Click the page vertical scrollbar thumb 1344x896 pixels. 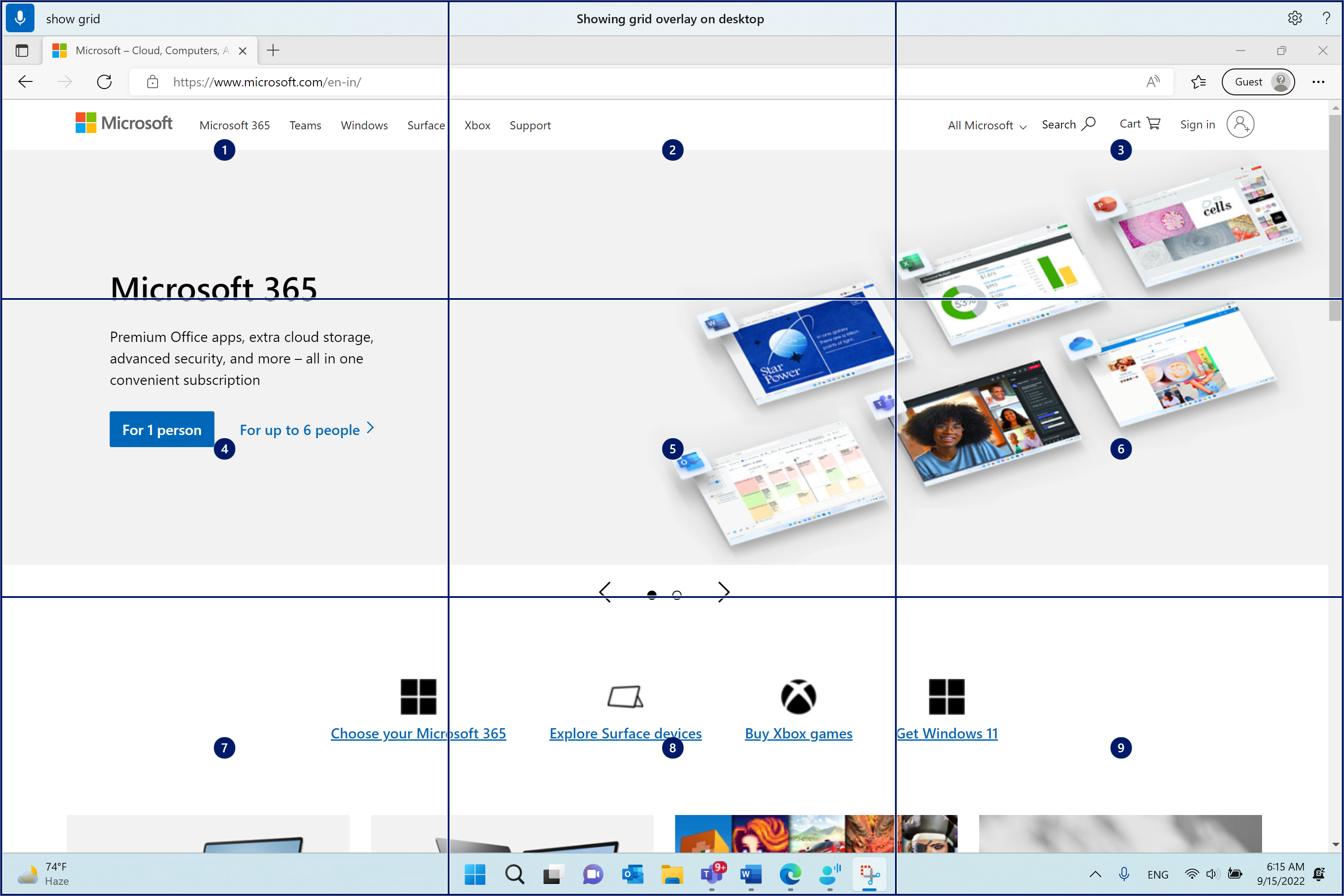click(1335, 217)
